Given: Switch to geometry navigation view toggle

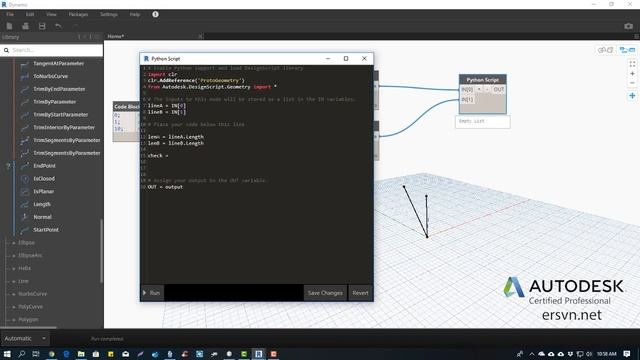Looking at the screenshot, I should [605, 50].
